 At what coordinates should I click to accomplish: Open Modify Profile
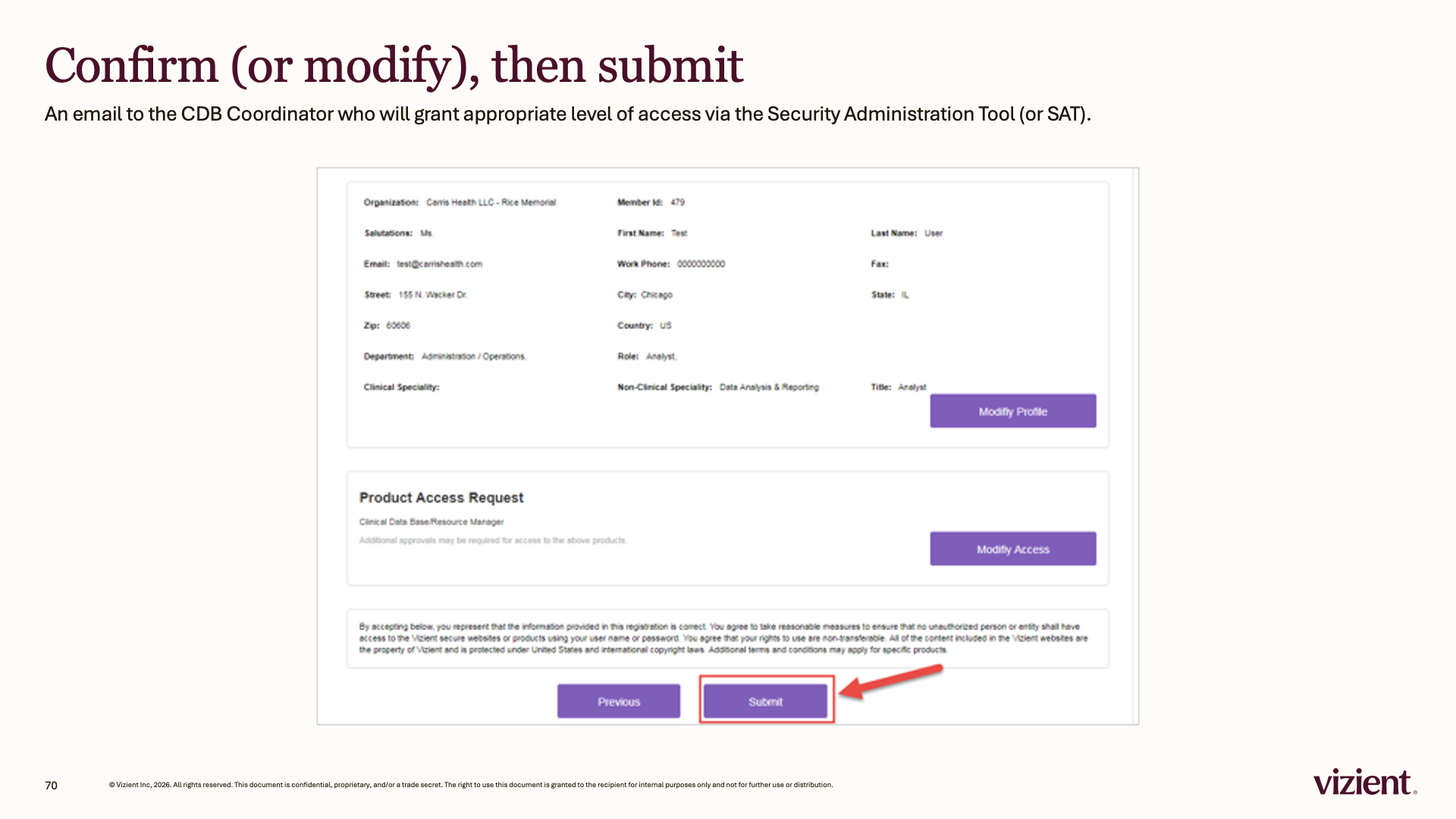coord(1013,411)
